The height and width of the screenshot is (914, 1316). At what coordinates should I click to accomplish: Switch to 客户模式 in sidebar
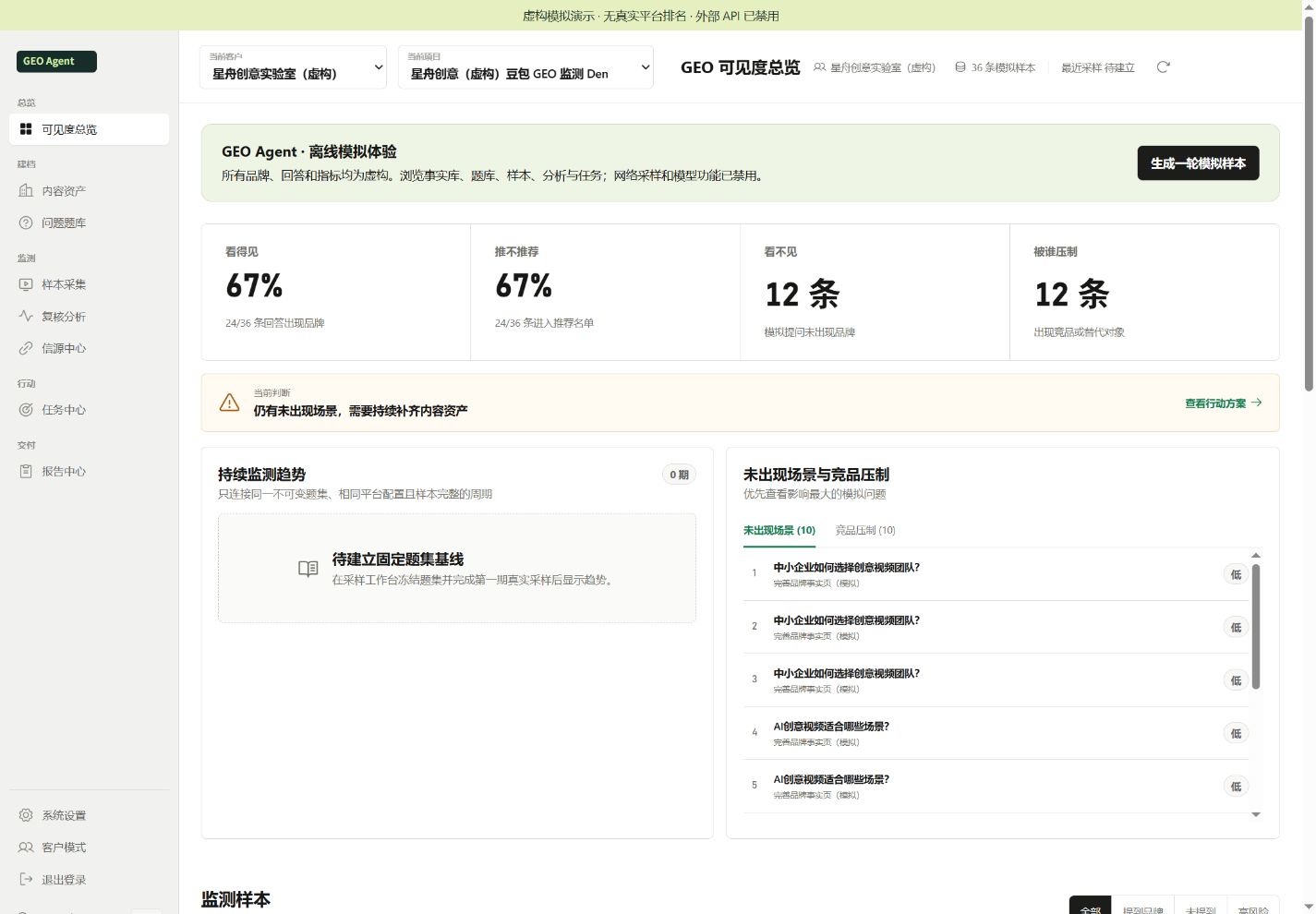[x=90, y=848]
